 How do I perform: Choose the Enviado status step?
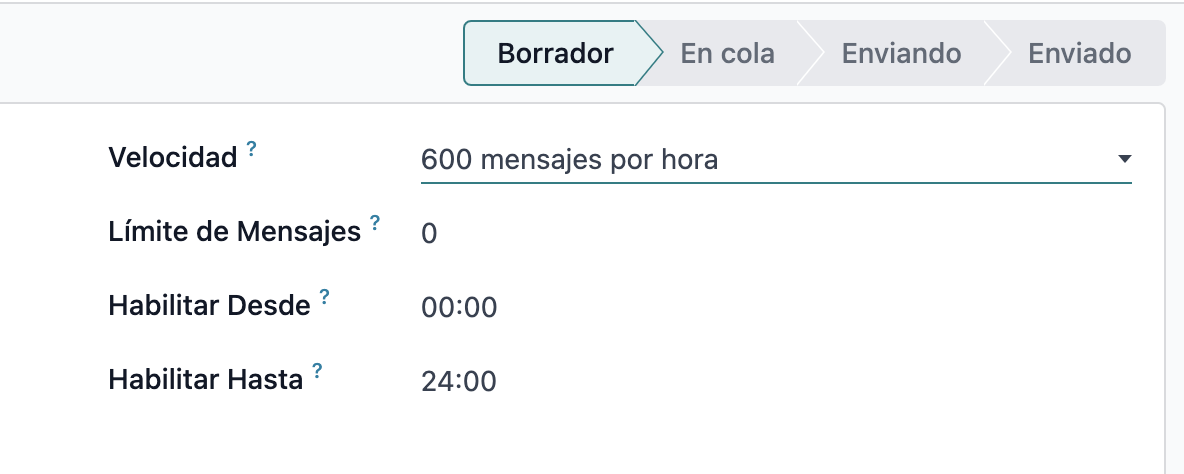[x=1079, y=53]
